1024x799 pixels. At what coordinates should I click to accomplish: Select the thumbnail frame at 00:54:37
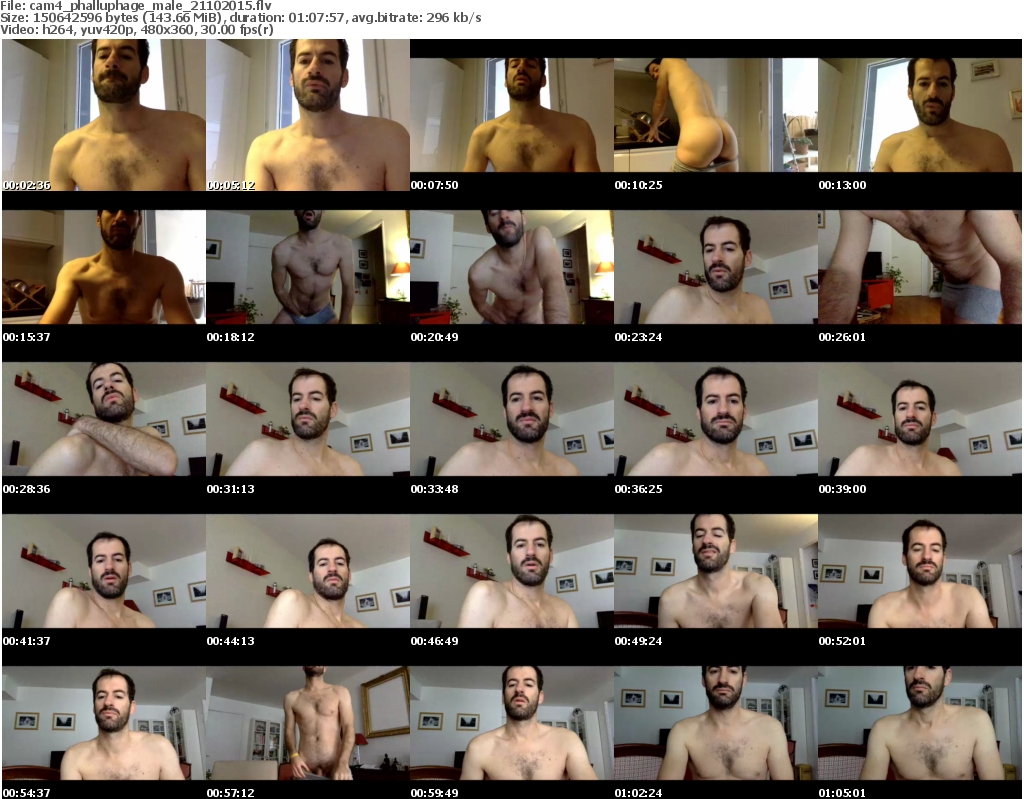(x=104, y=723)
